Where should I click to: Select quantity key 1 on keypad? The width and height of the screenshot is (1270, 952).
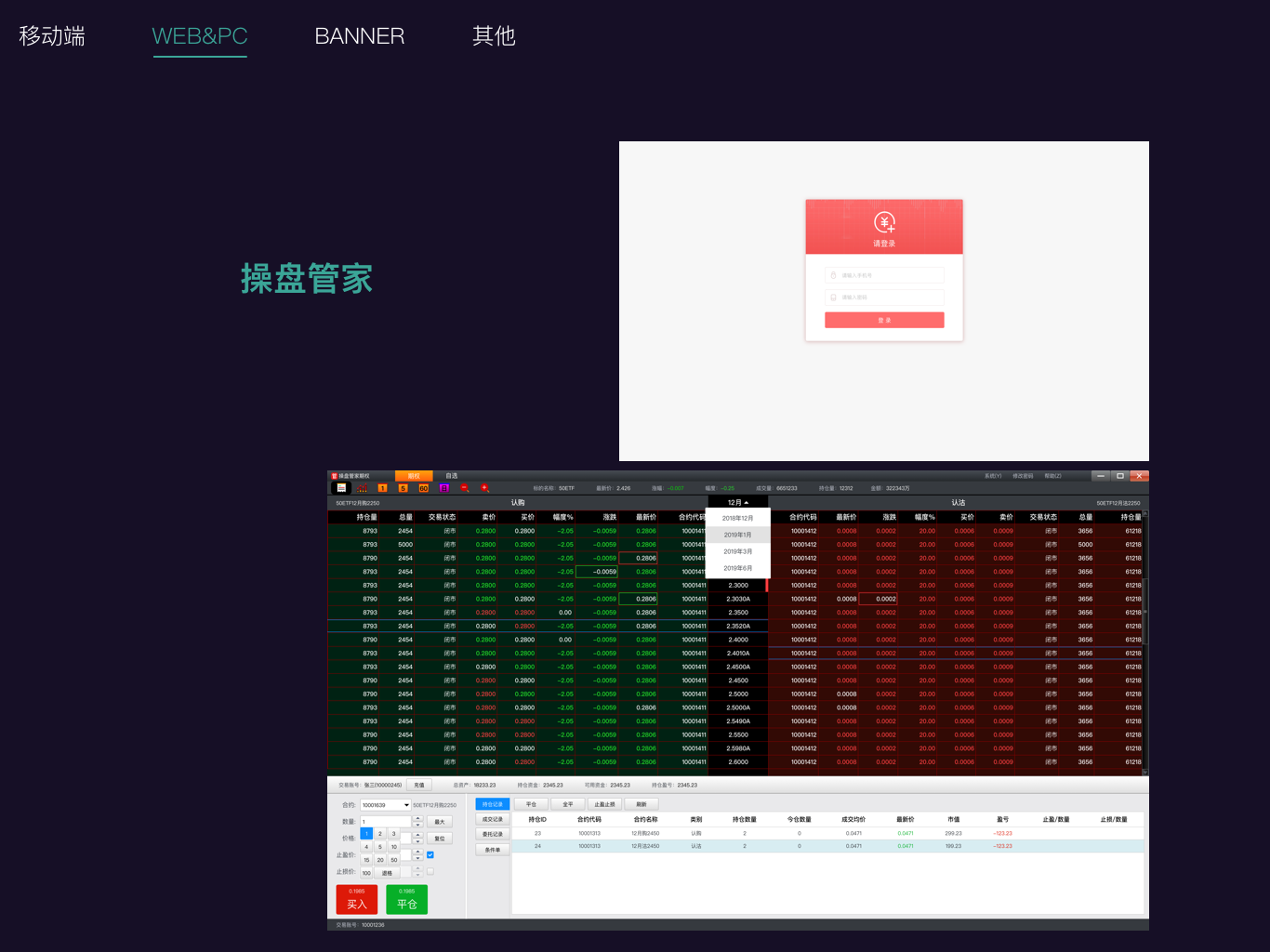366,833
